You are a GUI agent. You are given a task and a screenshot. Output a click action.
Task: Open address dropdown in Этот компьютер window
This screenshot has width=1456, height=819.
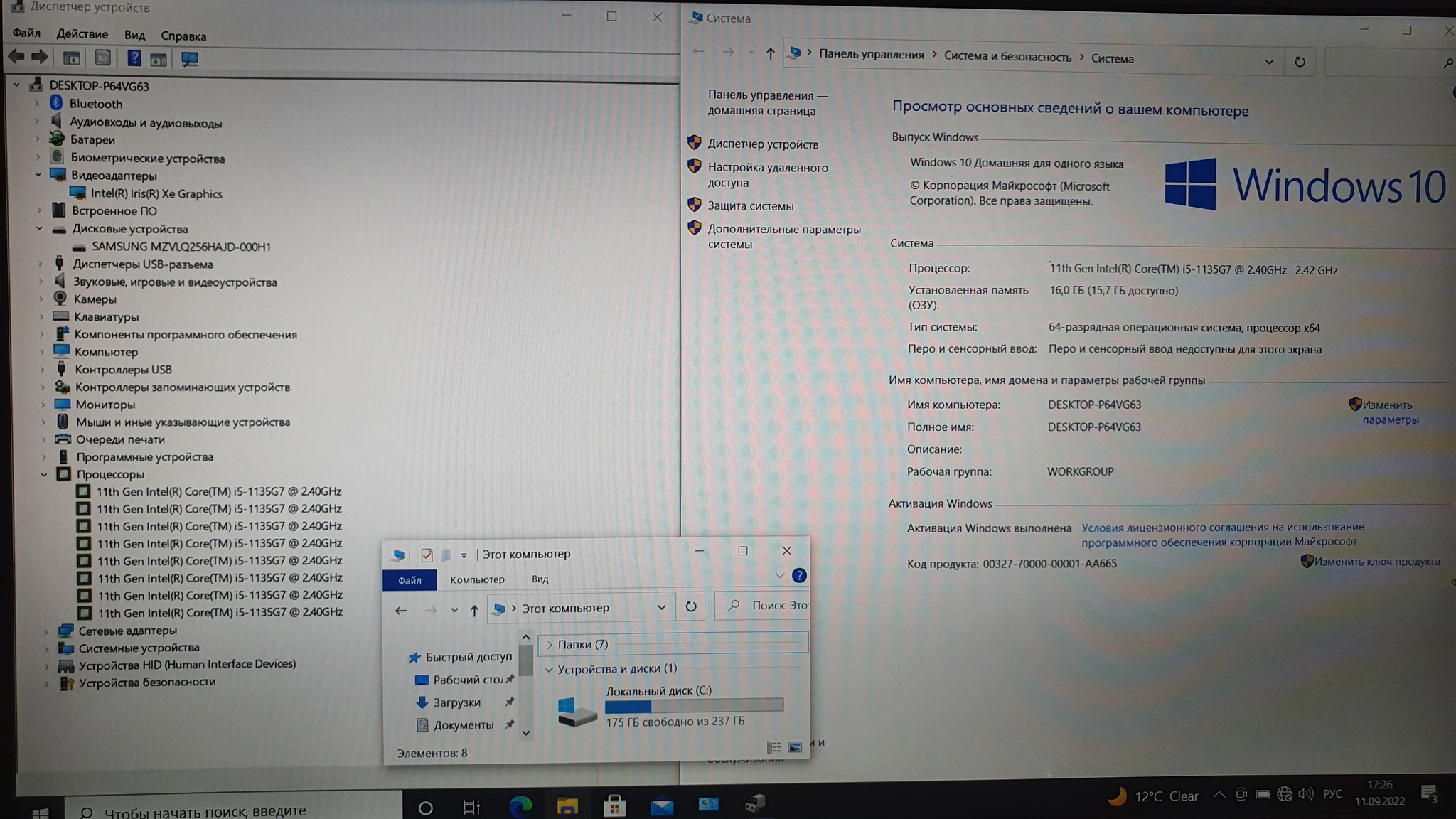661,607
